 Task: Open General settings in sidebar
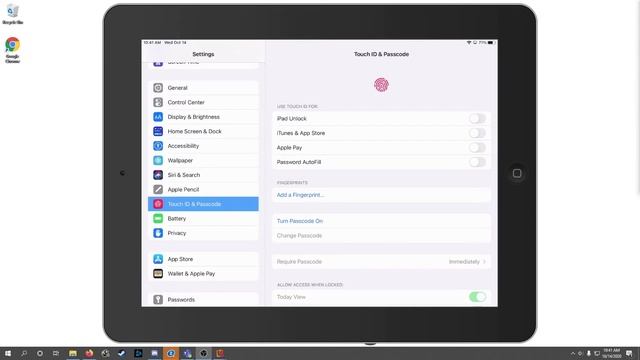(x=203, y=88)
